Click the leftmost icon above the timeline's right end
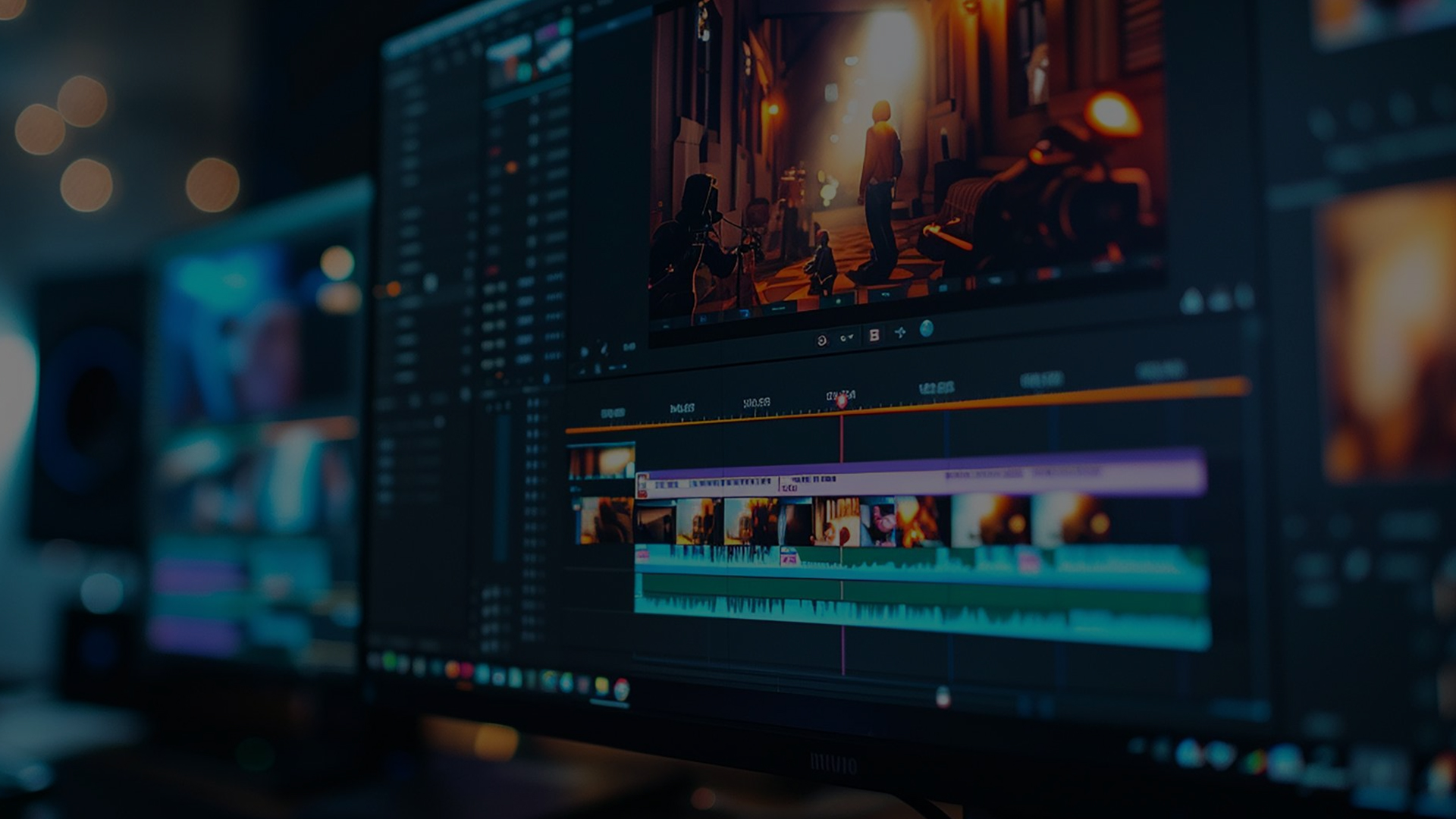 (1192, 302)
